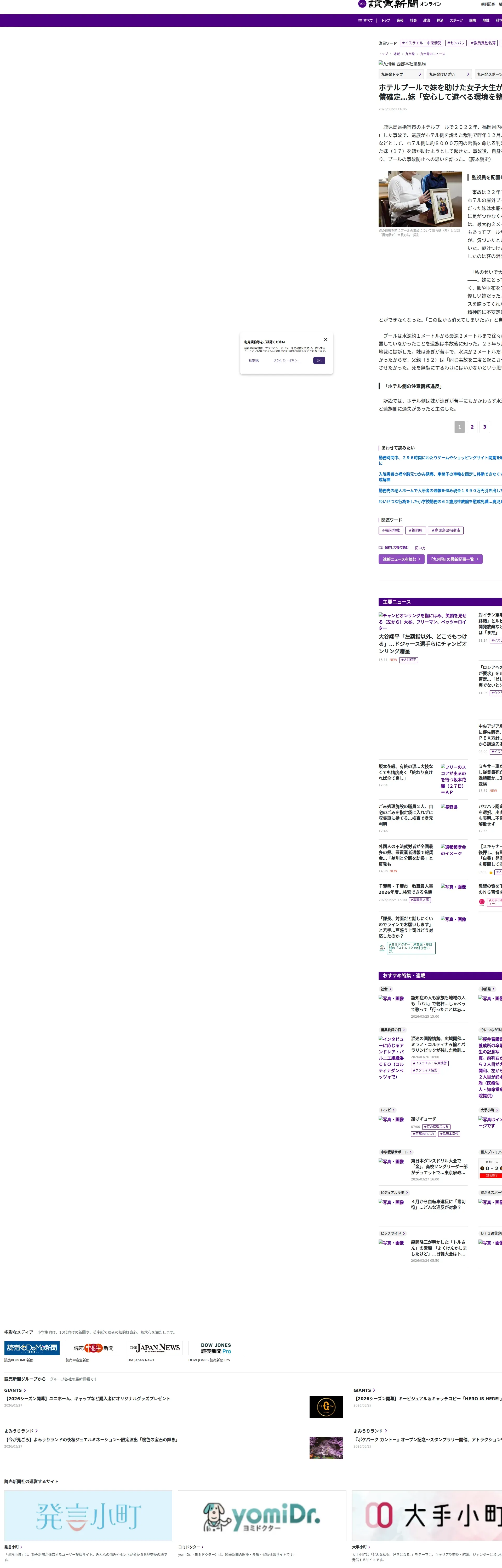Screen dimensions: 502x1568
Task: Expand the first よみうりランド section link
Action: coord(21,1431)
